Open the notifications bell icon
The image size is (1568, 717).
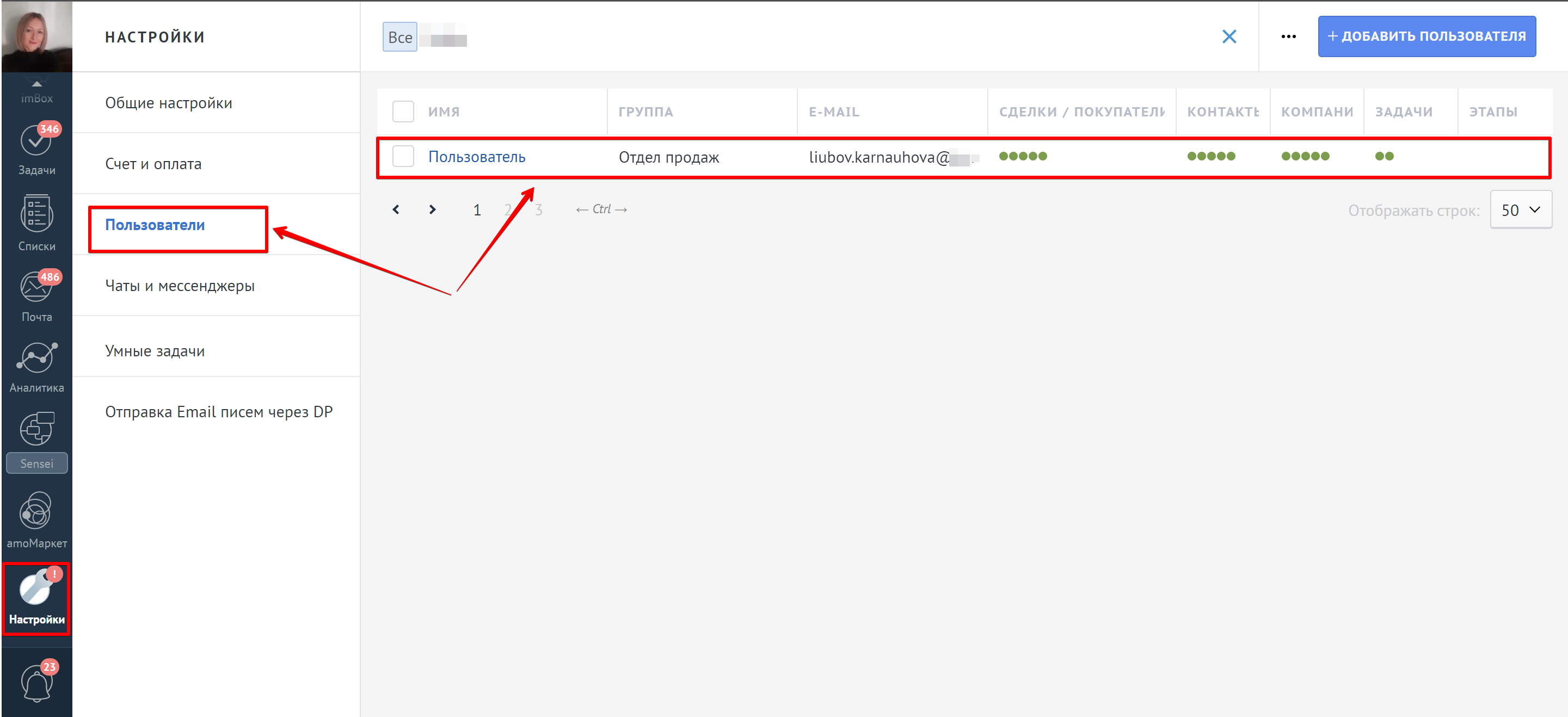(36, 682)
